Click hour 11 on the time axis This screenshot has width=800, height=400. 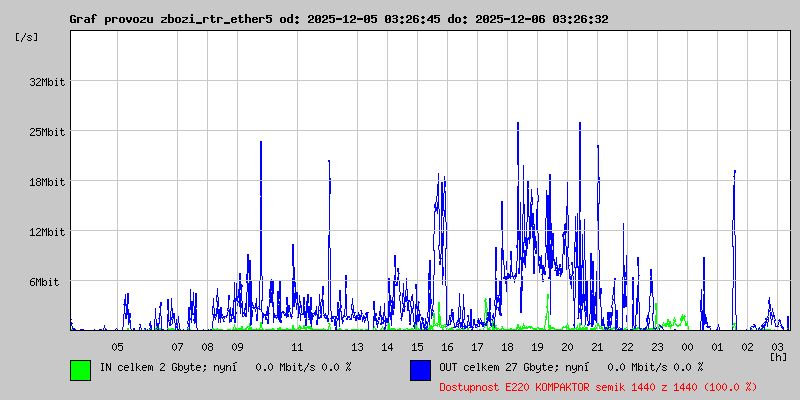click(x=297, y=347)
